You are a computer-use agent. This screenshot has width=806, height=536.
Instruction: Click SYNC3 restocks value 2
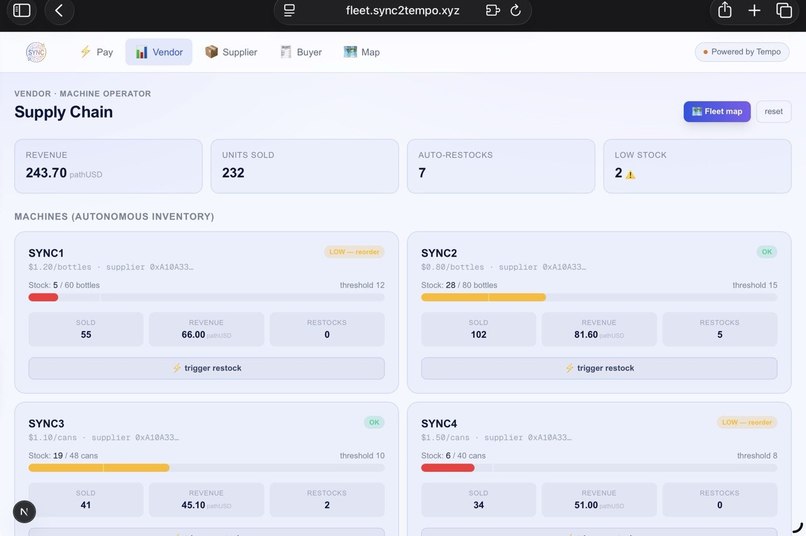(327, 505)
